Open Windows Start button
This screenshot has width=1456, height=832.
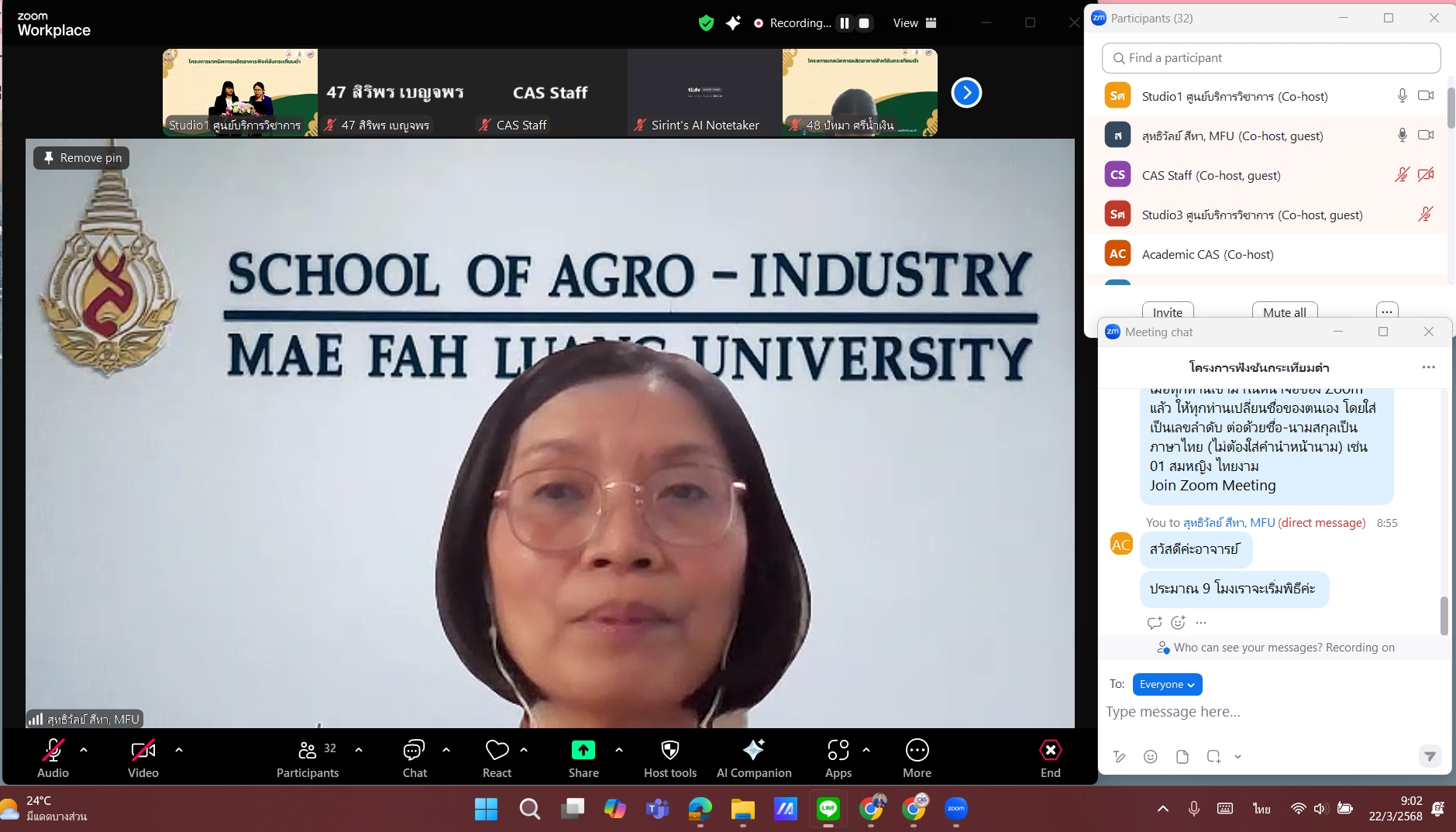[486, 809]
